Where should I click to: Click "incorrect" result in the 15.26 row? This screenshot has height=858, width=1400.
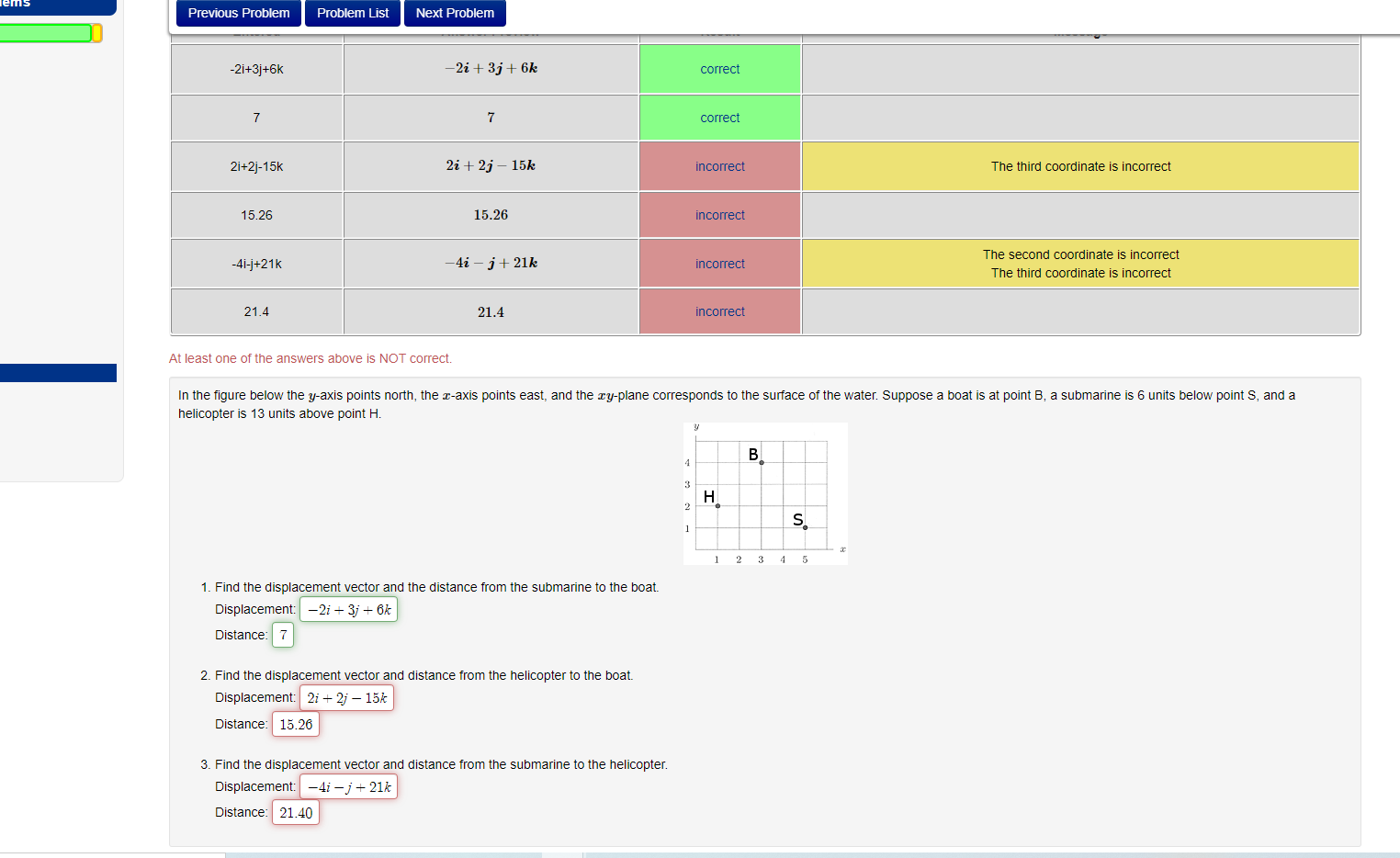coord(720,215)
